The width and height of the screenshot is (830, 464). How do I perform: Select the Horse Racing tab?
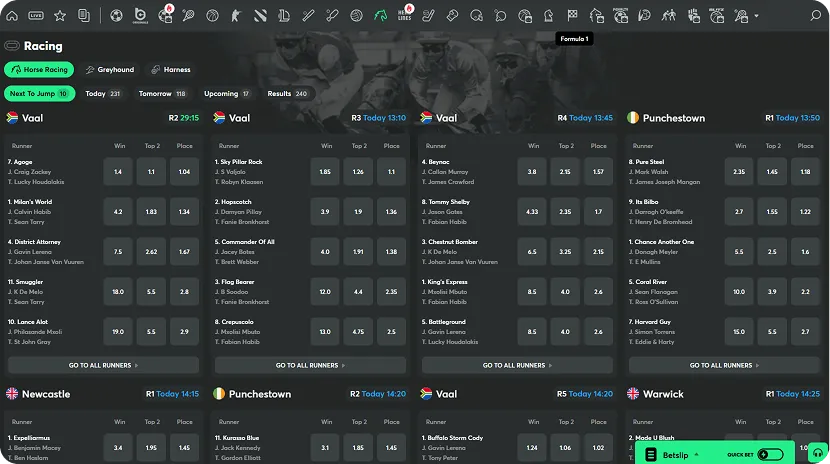click(x=39, y=69)
